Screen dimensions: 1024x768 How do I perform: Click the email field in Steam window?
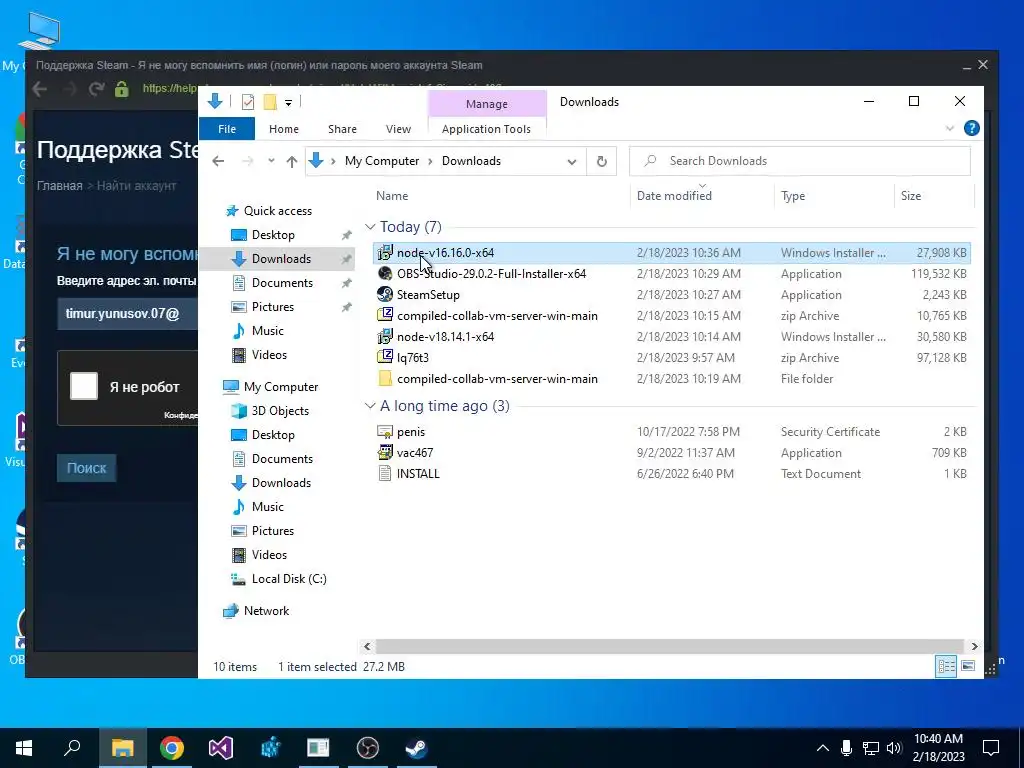127,314
